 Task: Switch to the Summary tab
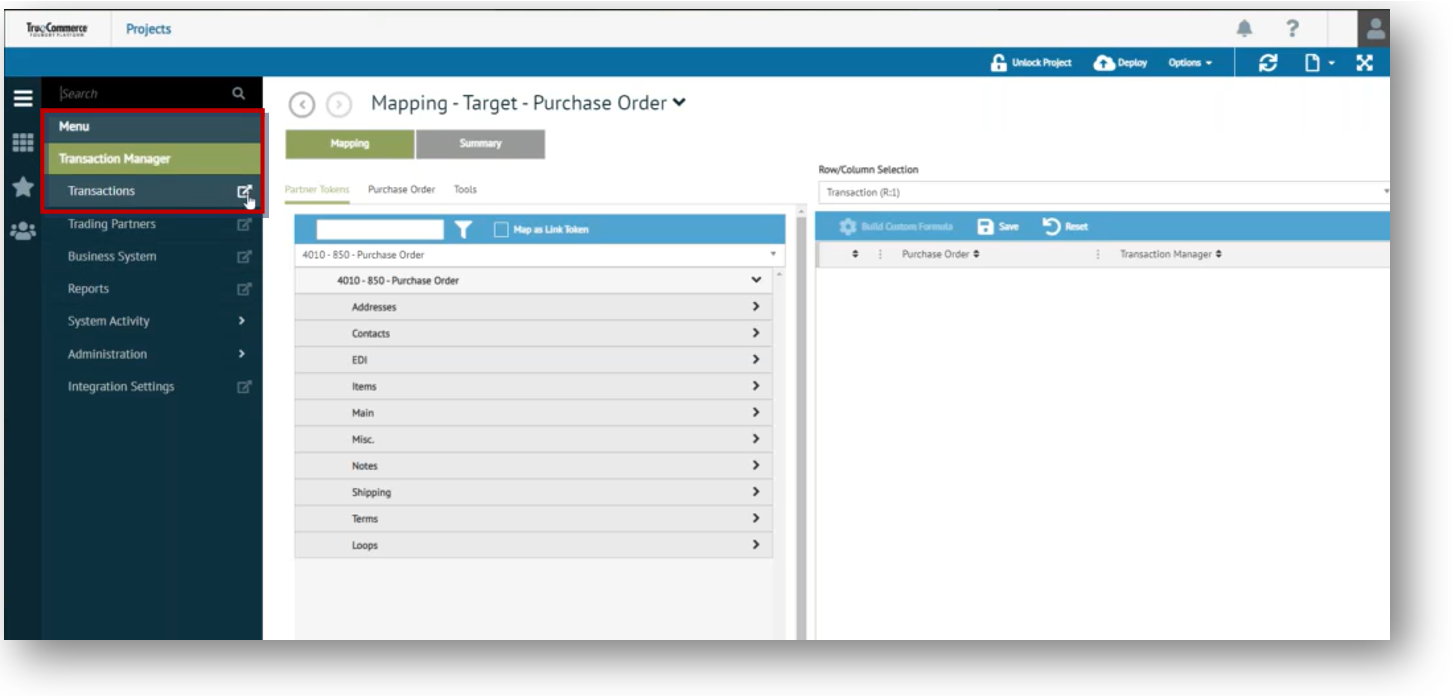point(480,144)
